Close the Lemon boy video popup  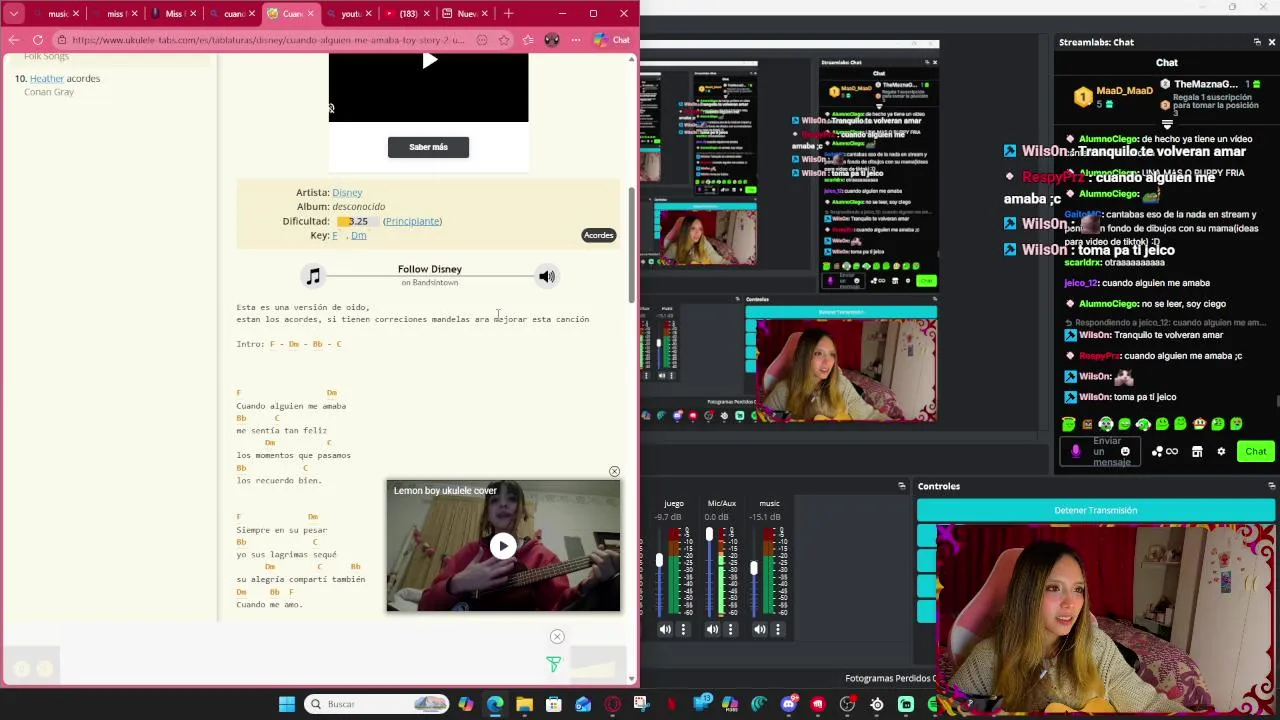click(x=614, y=471)
